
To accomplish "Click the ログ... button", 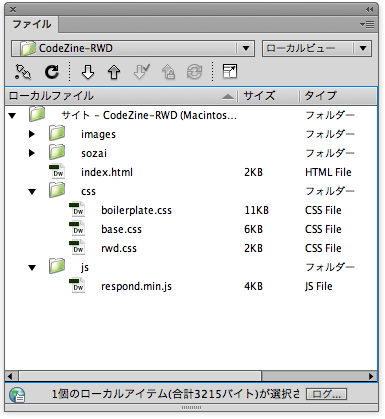I will tap(326, 394).
